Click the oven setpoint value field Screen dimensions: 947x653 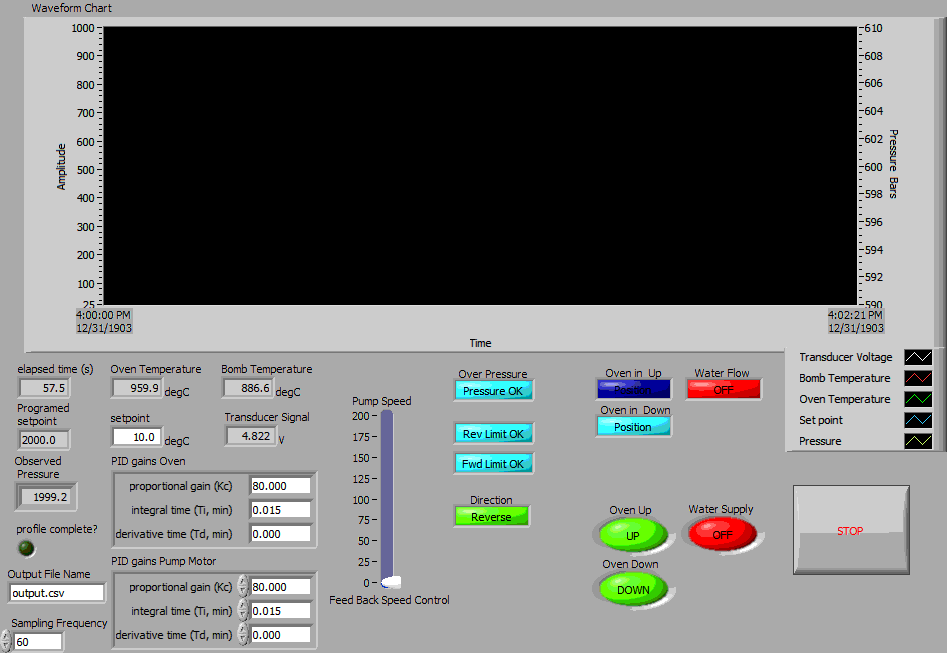pos(137,437)
